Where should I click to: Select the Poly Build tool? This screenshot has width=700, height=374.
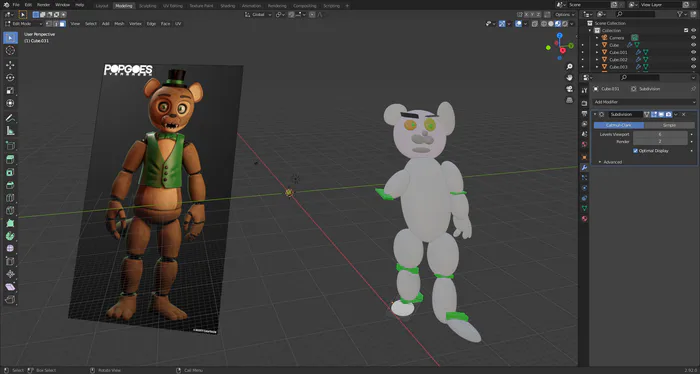10,223
